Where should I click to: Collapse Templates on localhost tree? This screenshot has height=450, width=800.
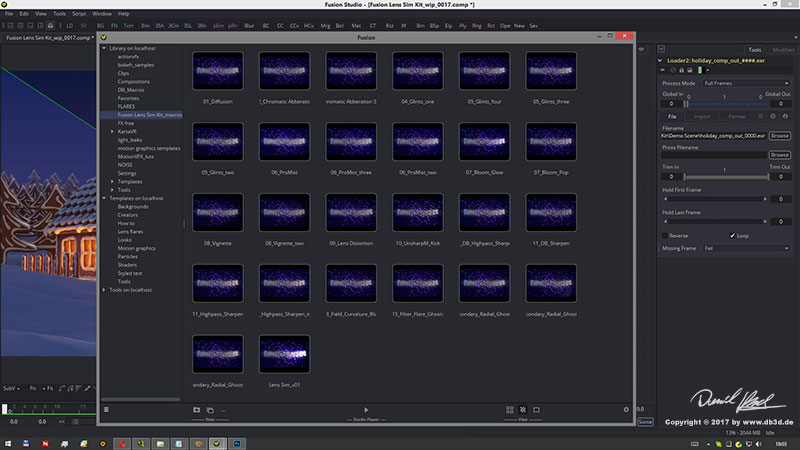tap(104, 198)
